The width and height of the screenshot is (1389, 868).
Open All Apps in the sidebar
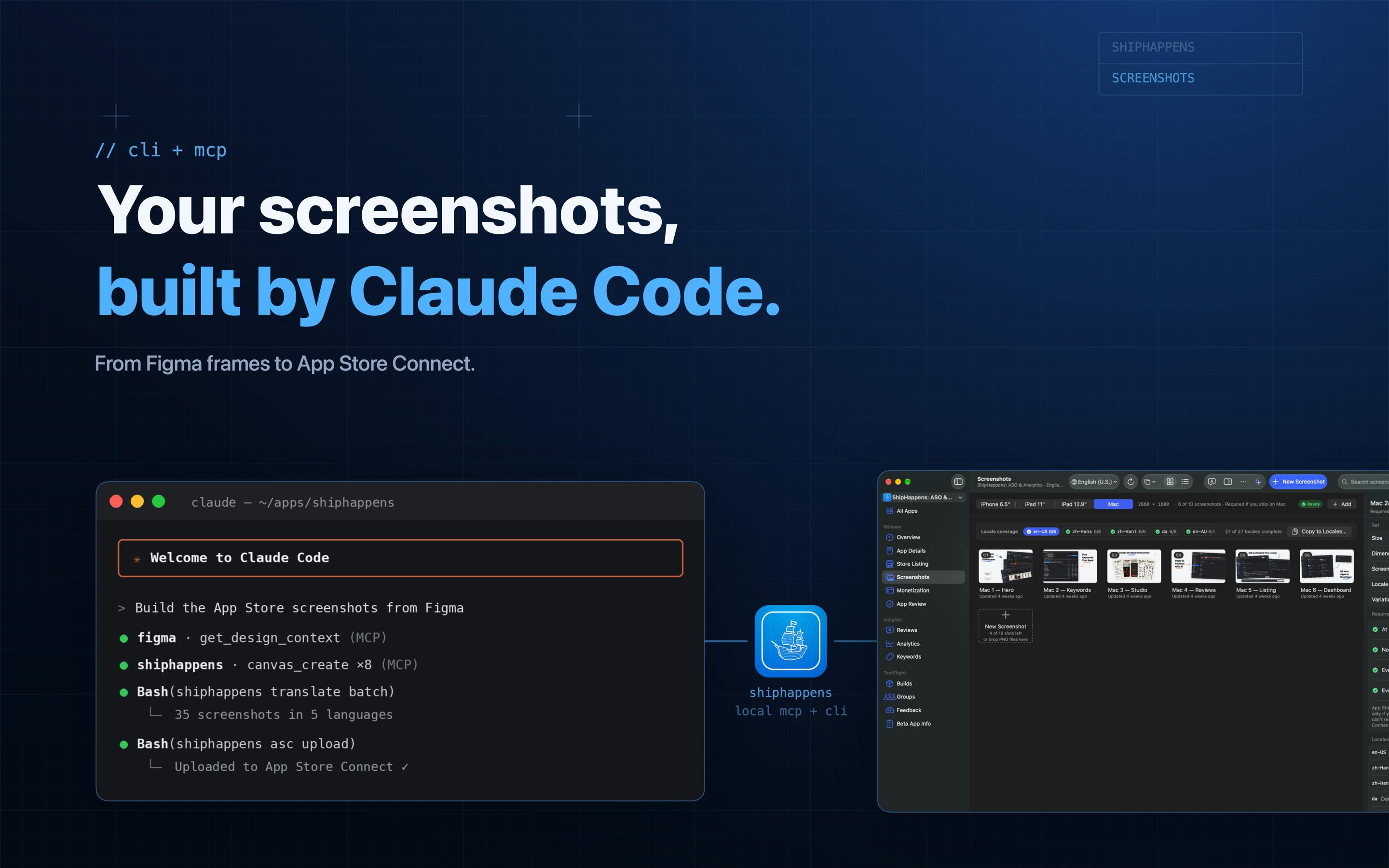pos(924,511)
